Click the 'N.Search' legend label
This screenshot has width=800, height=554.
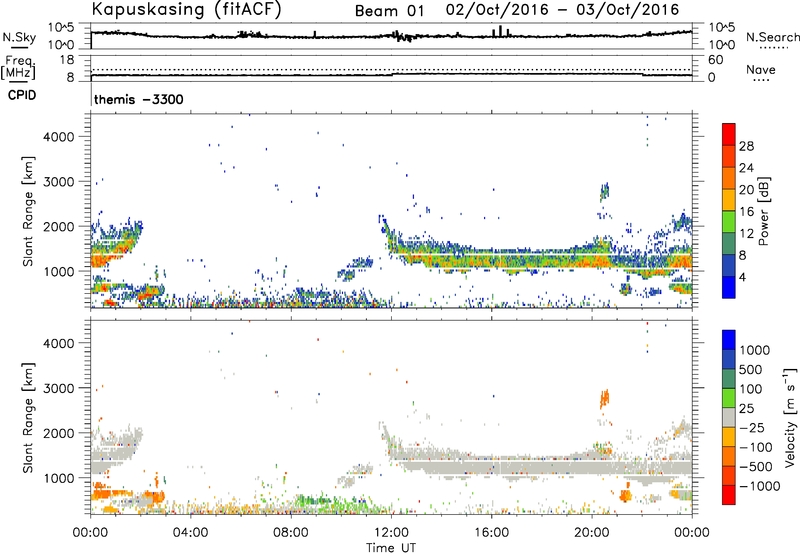[772, 37]
